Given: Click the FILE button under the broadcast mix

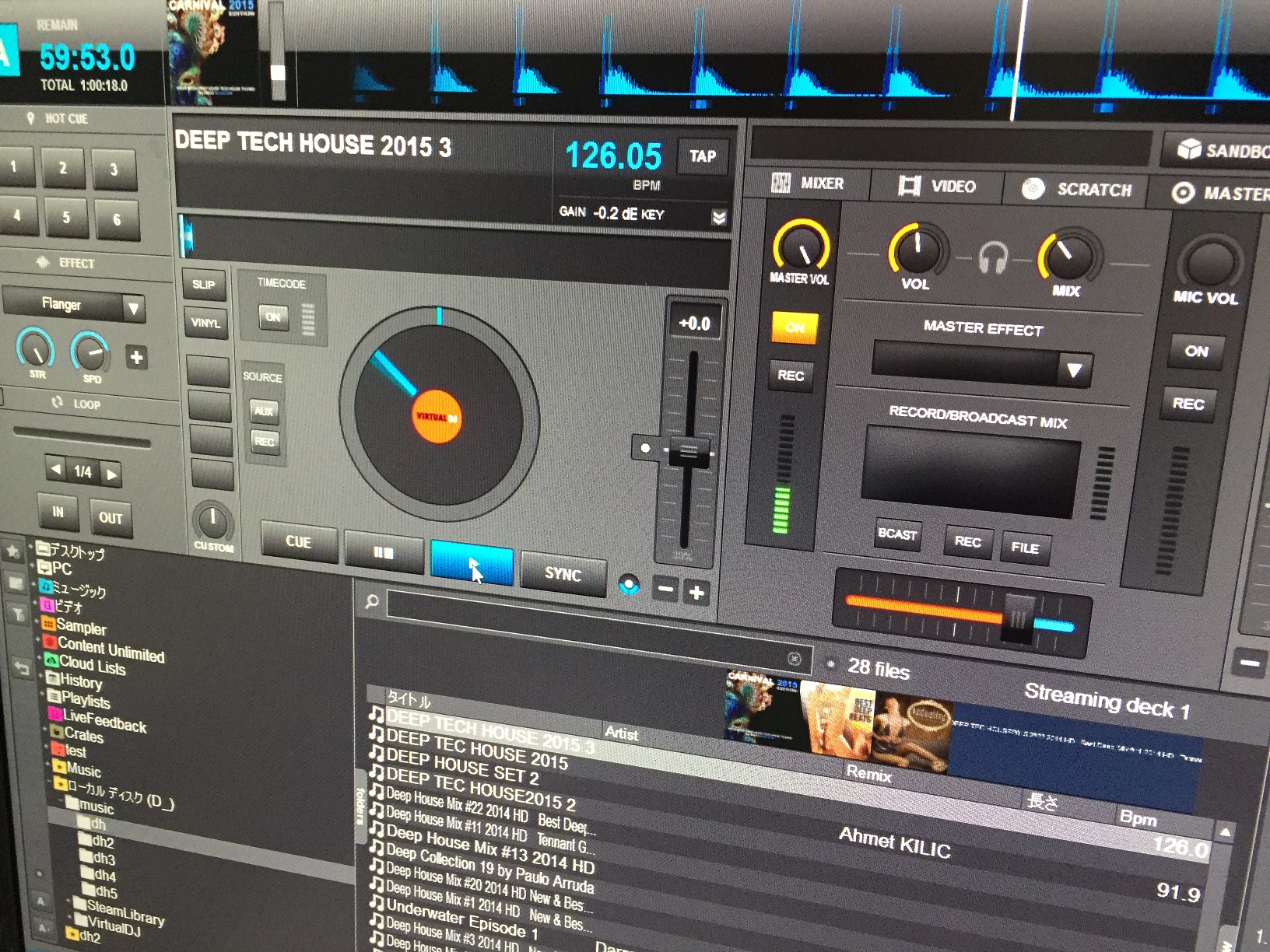Looking at the screenshot, I should (x=1025, y=548).
